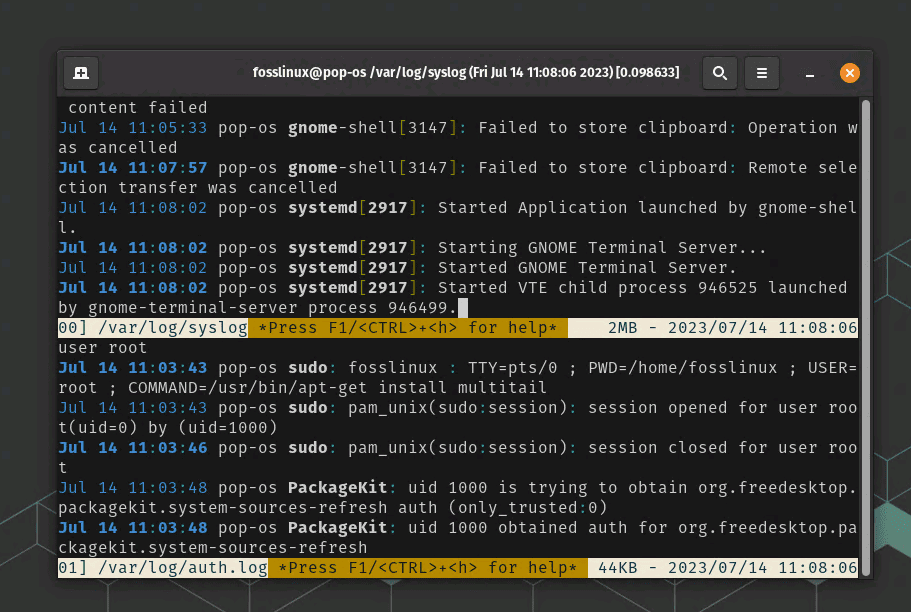
Task: Click the 11:05:33 gnome-shell log line
Action: point(458,128)
